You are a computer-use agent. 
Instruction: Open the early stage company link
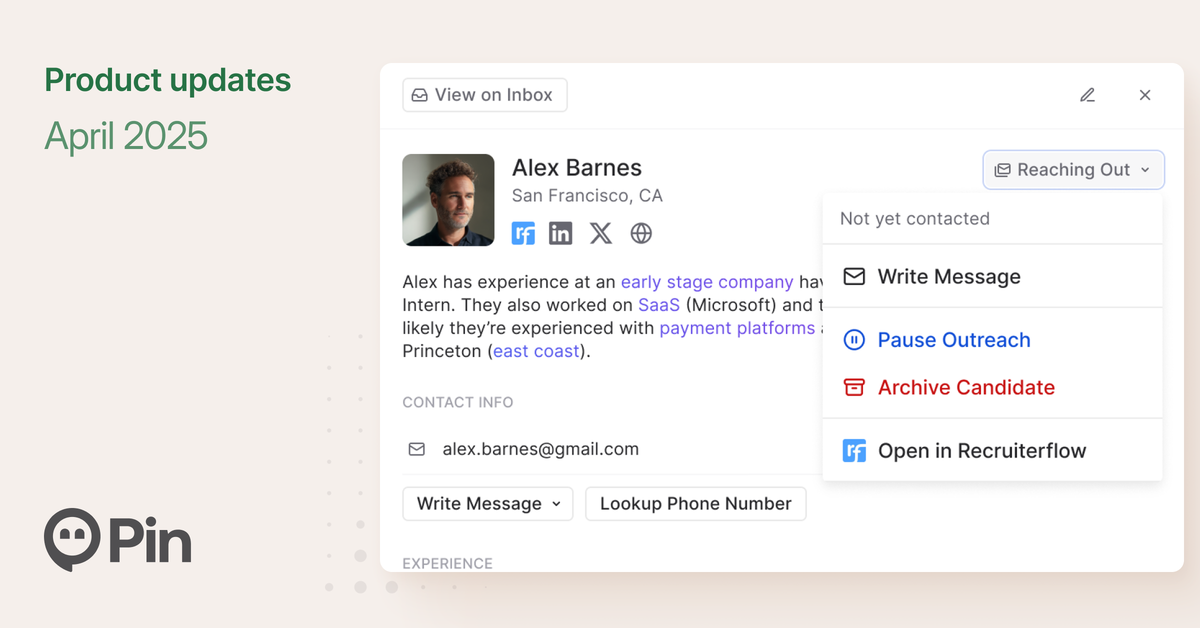[x=707, y=282]
